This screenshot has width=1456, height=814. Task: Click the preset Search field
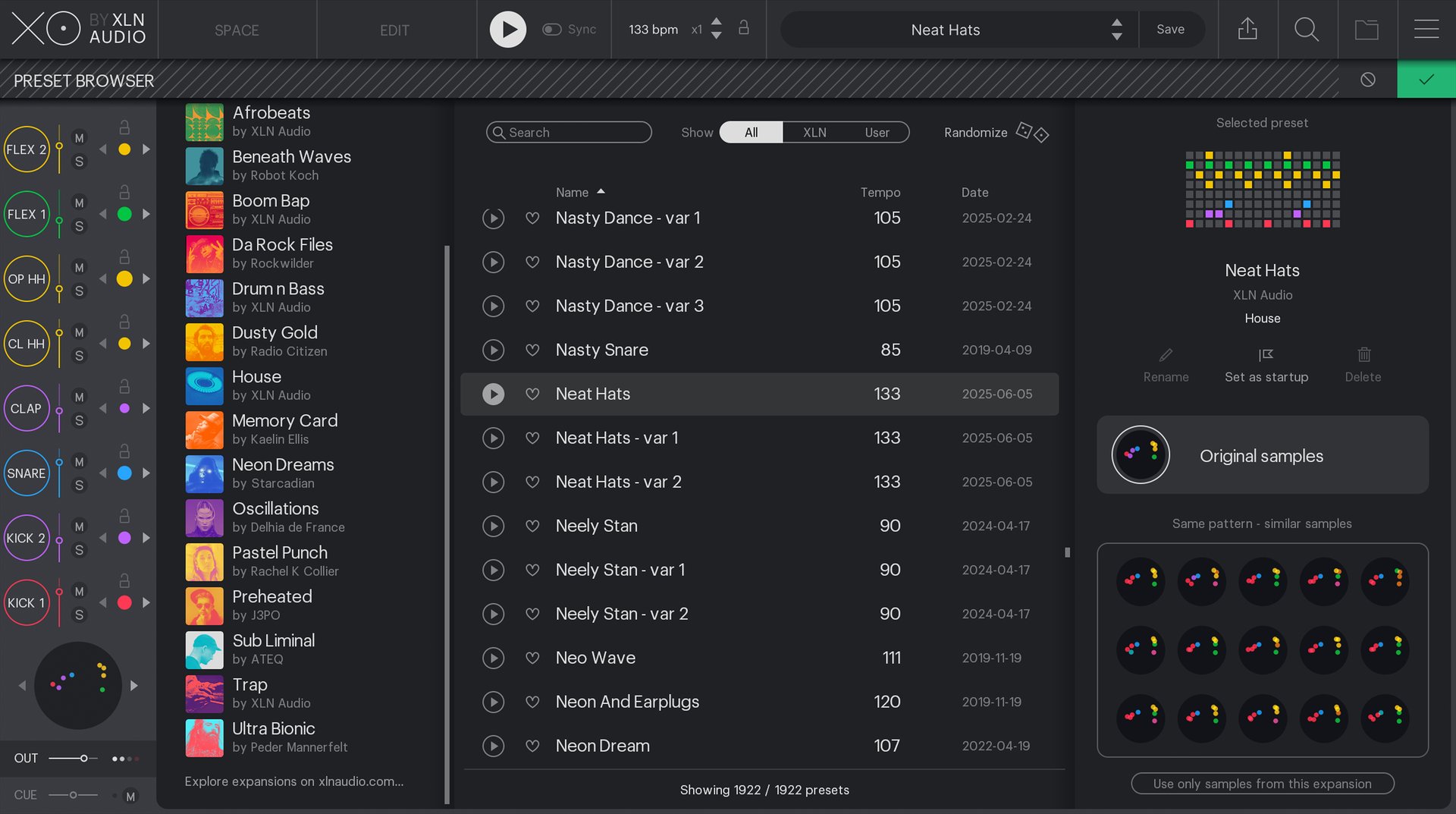point(569,132)
